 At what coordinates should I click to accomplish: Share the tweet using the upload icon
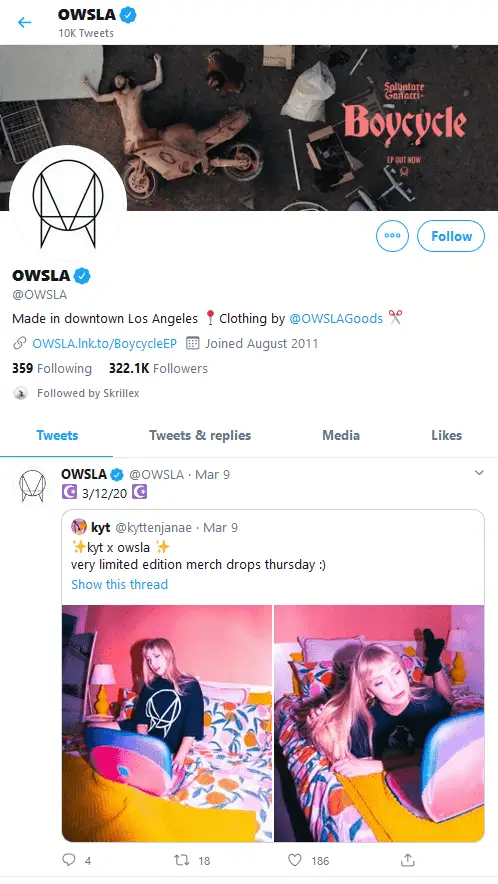pos(408,860)
